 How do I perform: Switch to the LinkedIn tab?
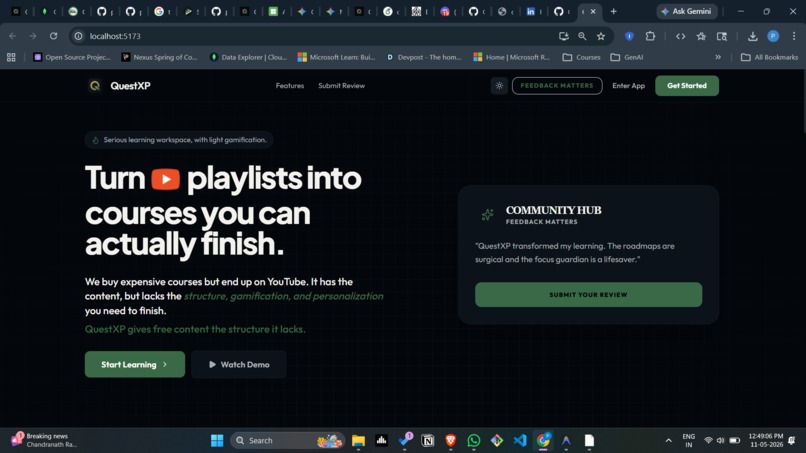point(530,11)
